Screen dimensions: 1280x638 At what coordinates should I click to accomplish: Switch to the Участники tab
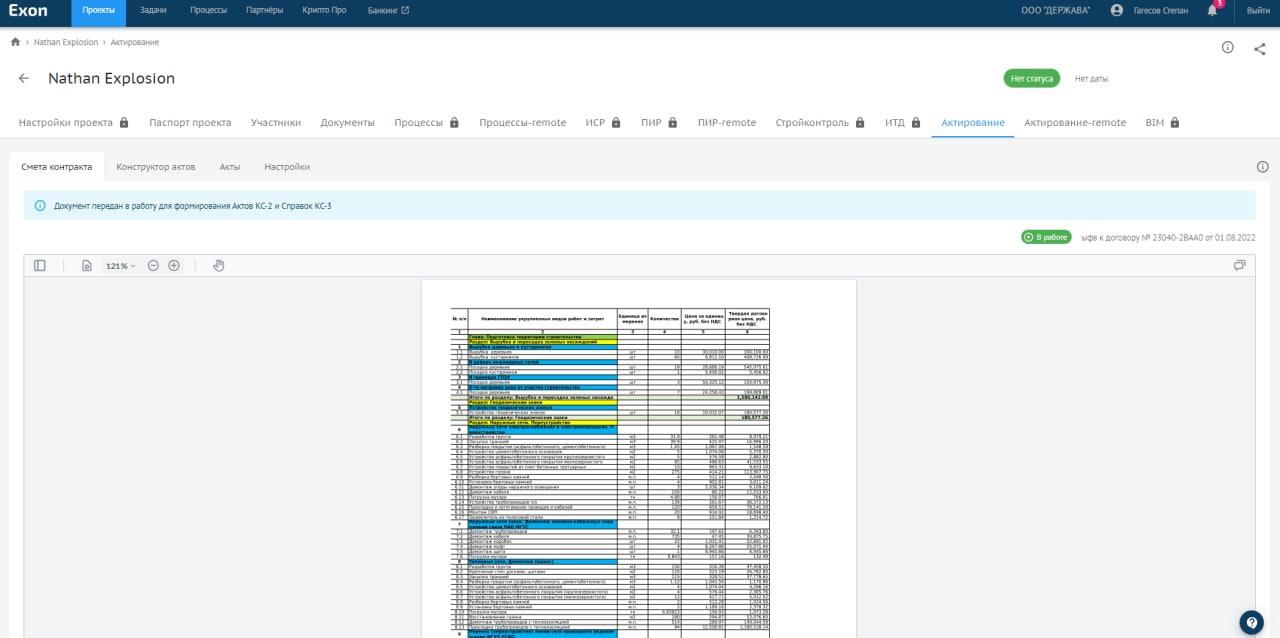coord(276,123)
